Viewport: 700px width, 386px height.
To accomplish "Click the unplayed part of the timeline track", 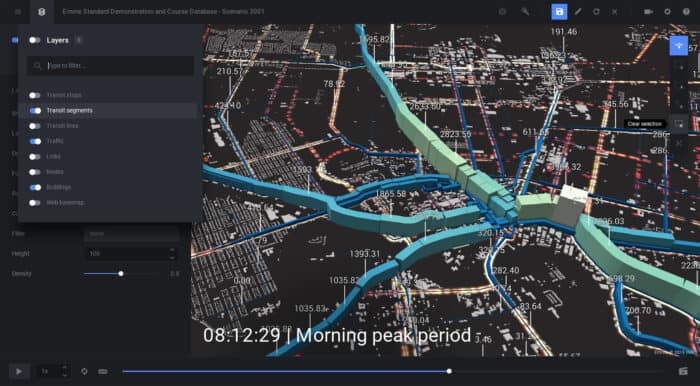I will pos(557,371).
